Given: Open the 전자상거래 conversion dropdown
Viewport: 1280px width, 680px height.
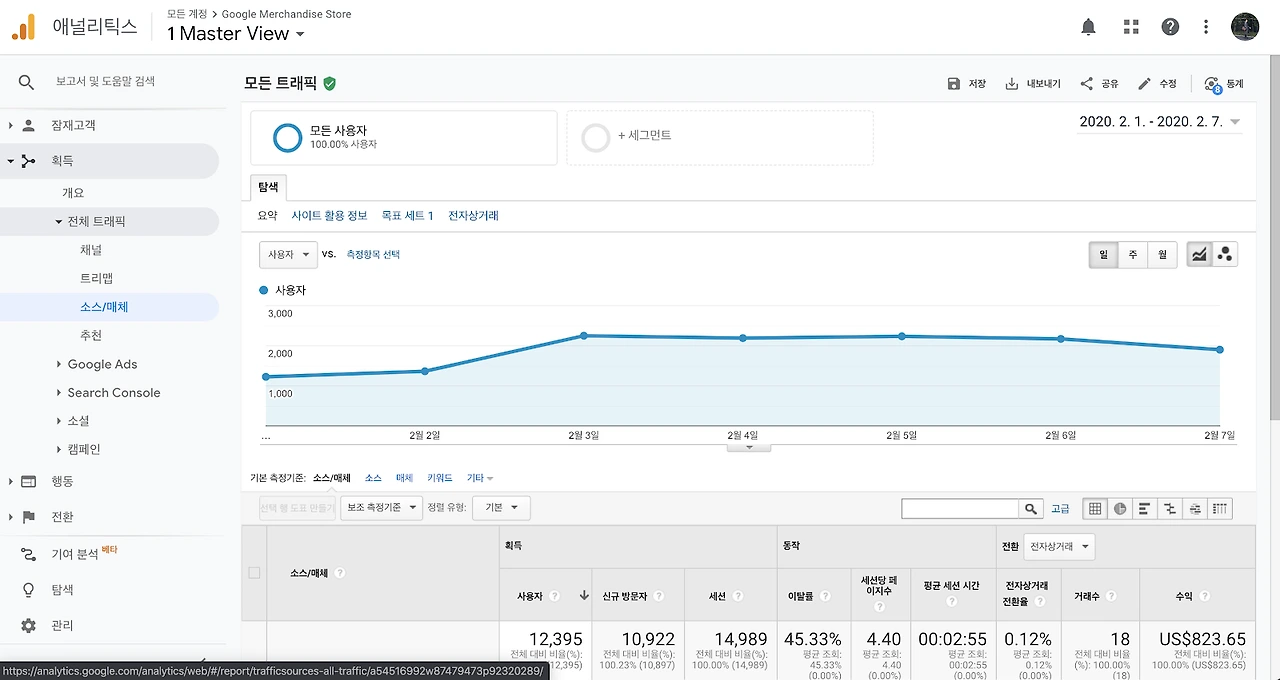Looking at the screenshot, I should [x=1059, y=547].
